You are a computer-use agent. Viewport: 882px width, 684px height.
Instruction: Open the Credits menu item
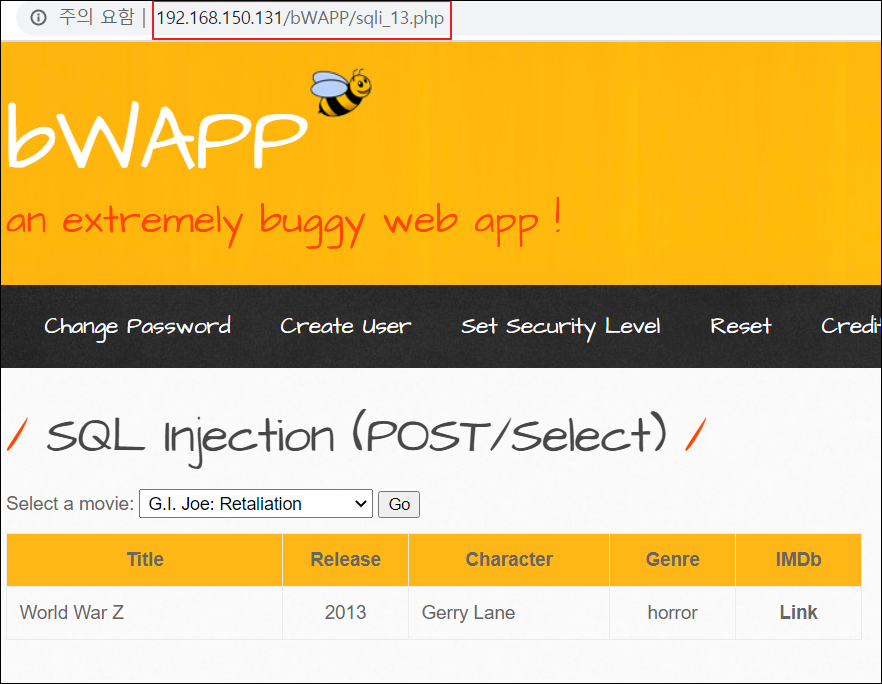point(850,326)
